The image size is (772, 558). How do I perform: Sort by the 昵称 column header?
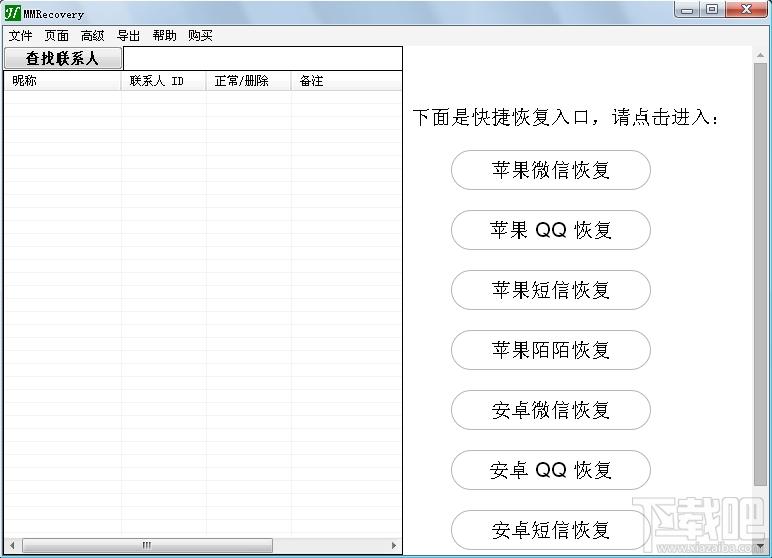[x=63, y=81]
